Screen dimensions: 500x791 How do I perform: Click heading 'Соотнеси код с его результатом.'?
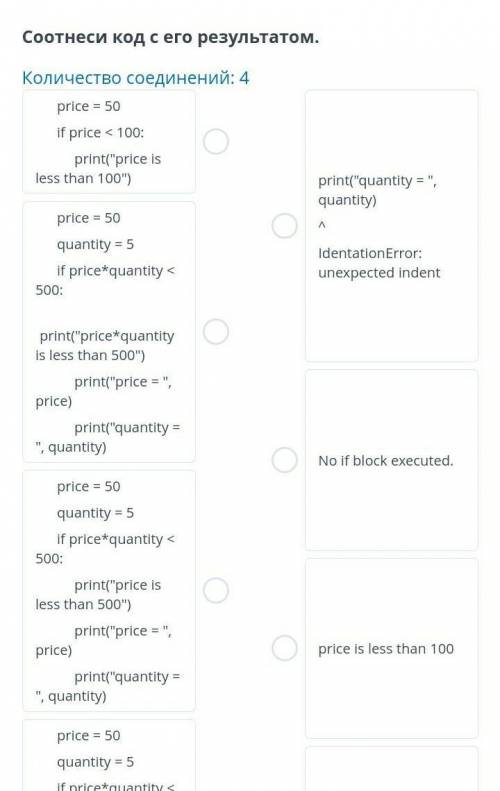[171, 37]
